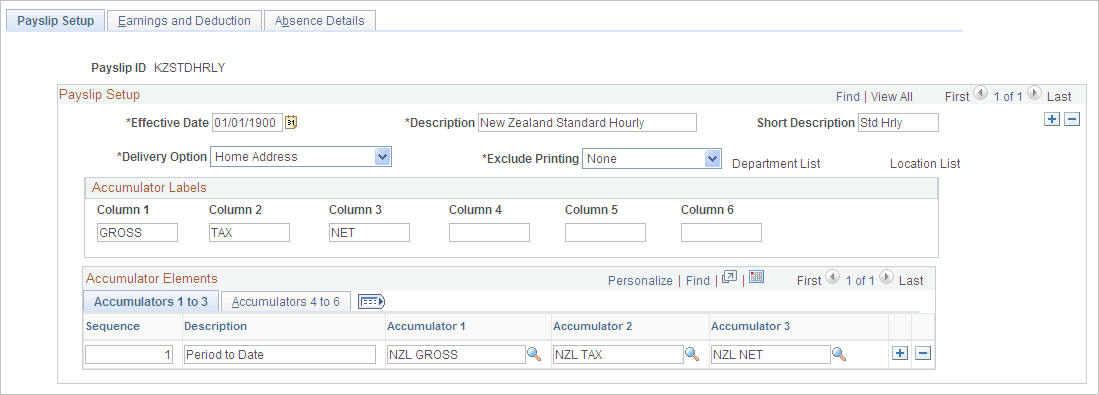Open the Exclude Printing dropdown
Viewport: 1099px width, 395px height.
713,159
